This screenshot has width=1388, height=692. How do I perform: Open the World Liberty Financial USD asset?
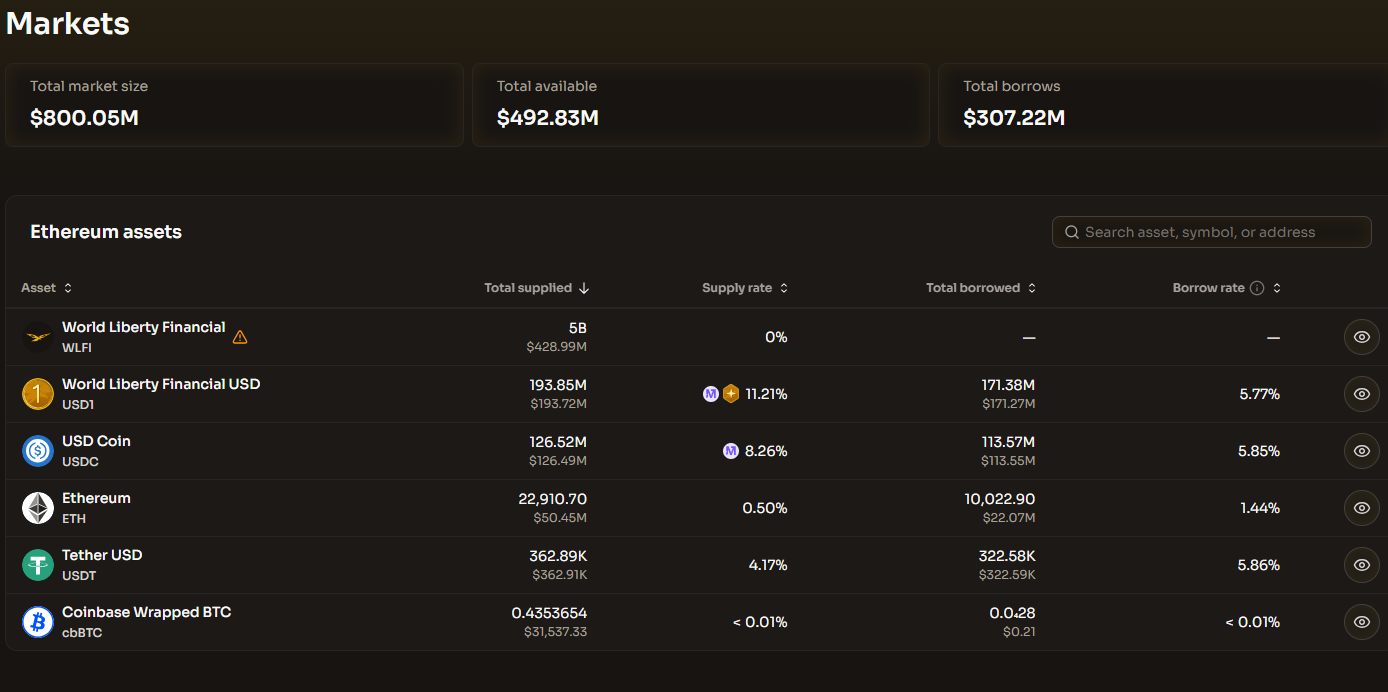pyautogui.click(x=161, y=385)
